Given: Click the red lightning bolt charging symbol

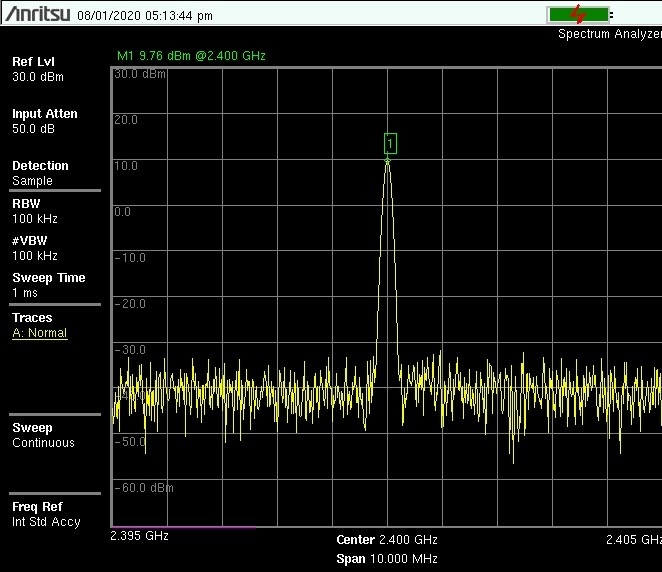Looking at the screenshot, I should (x=578, y=14).
